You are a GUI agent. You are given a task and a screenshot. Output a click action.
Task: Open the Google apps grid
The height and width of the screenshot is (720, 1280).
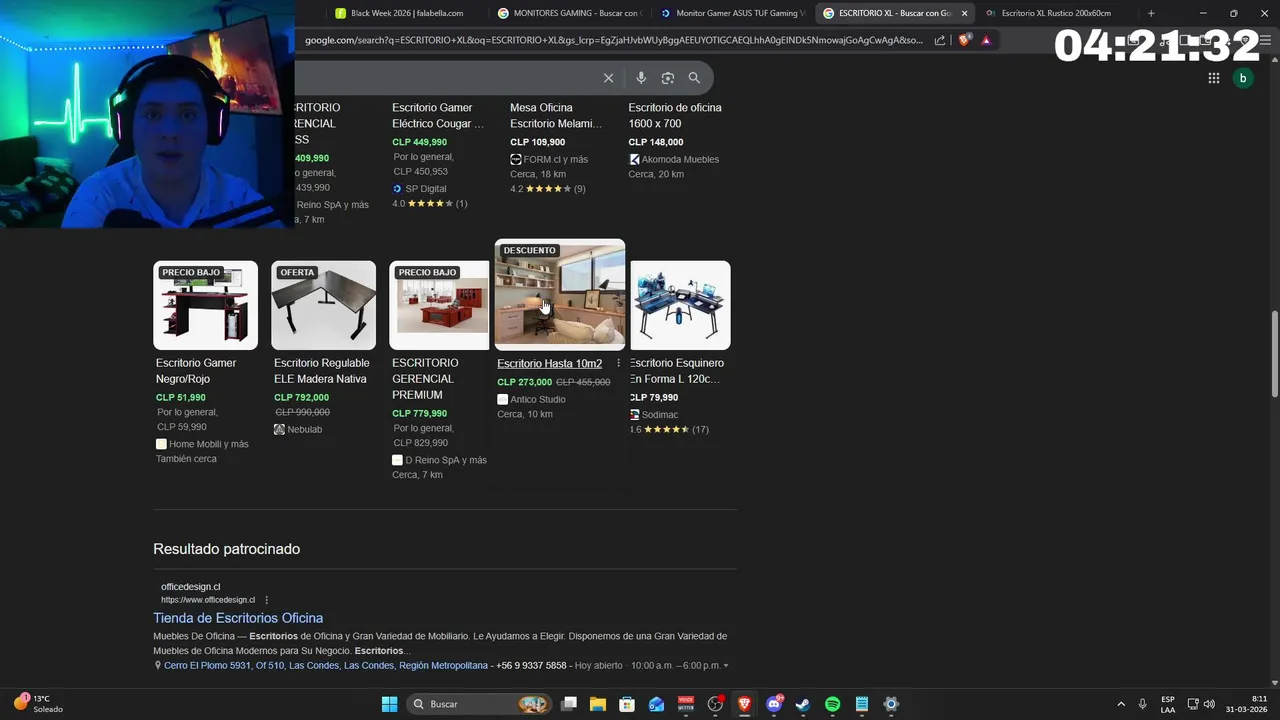[1213, 78]
